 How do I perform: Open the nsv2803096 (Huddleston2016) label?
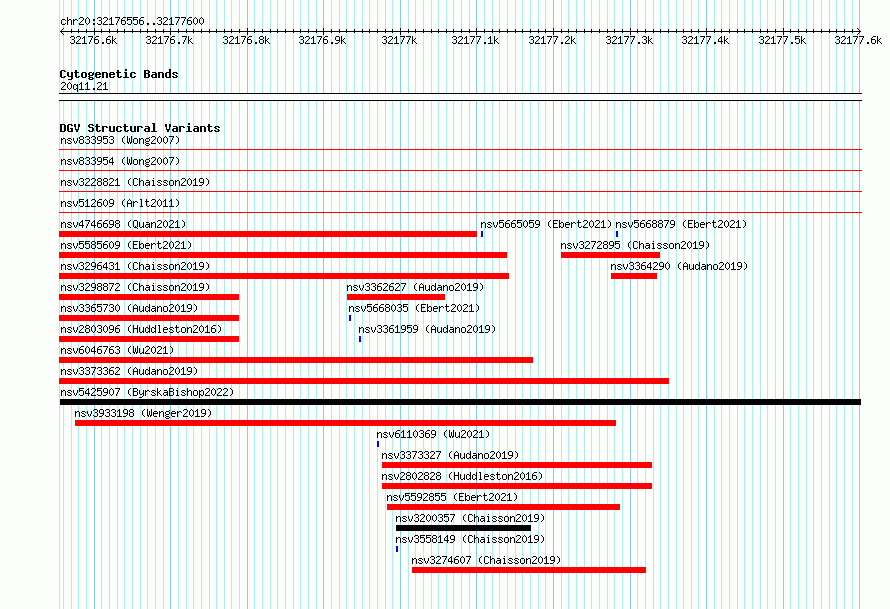click(141, 329)
